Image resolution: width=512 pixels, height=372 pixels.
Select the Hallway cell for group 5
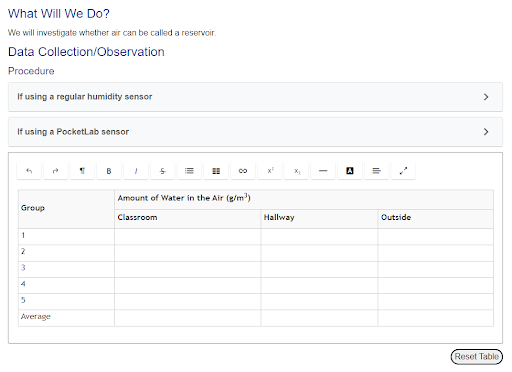[319, 301]
